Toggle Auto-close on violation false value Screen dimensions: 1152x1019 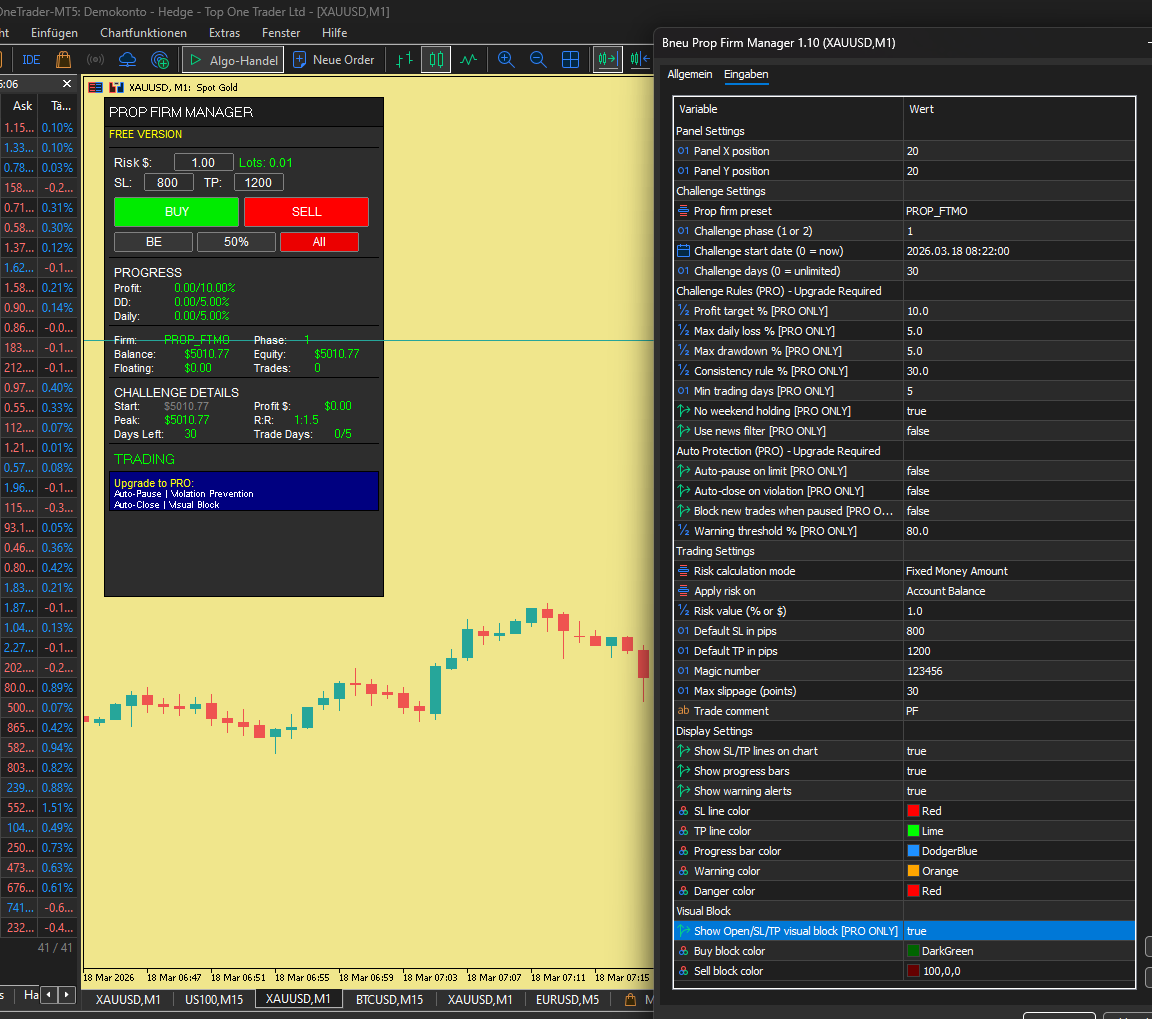[1018, 491]
